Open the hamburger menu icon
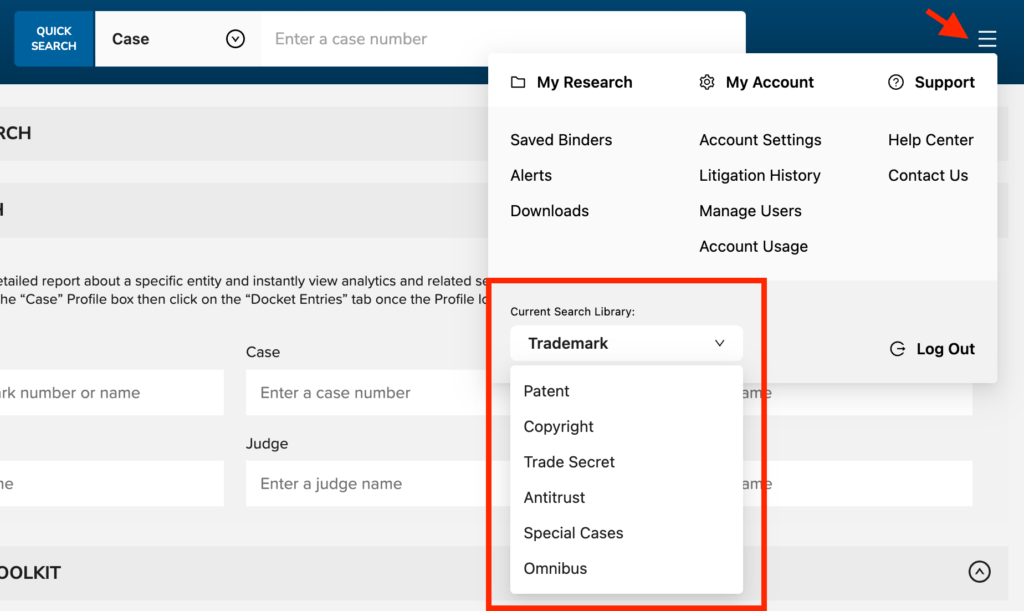 (987, 39)
